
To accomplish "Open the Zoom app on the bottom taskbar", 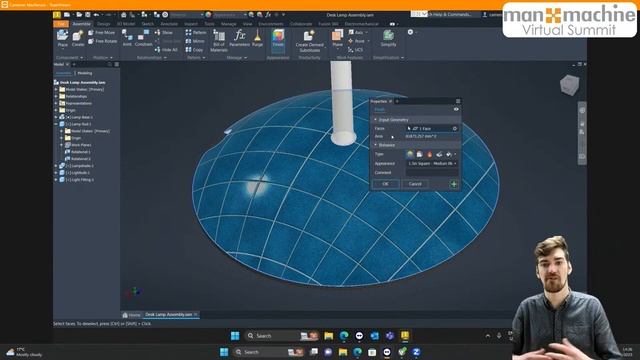I will tap(416, 352).
